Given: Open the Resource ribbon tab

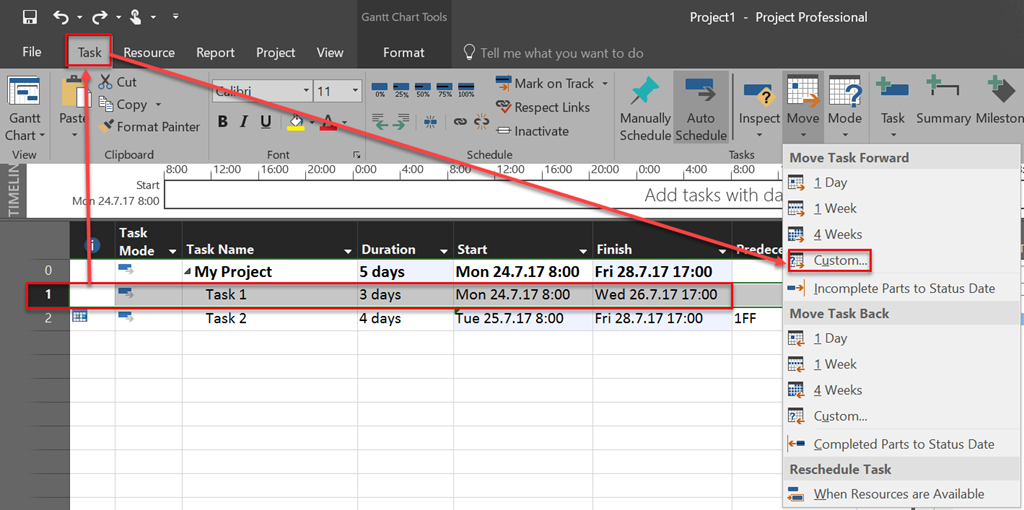Looking at the screenshot, I should [x=149, y=52].
